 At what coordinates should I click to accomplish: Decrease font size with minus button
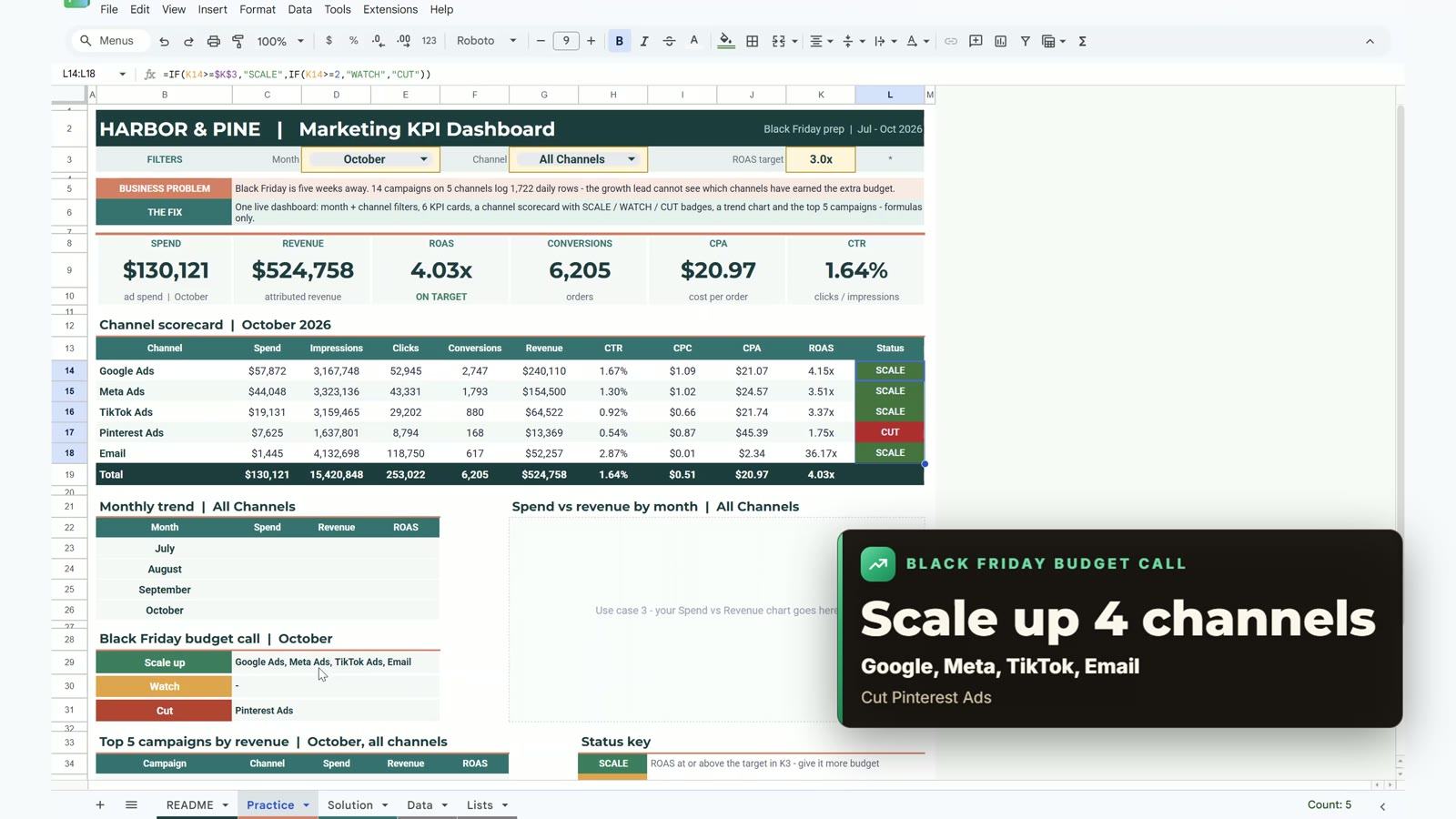coord(541,41)
